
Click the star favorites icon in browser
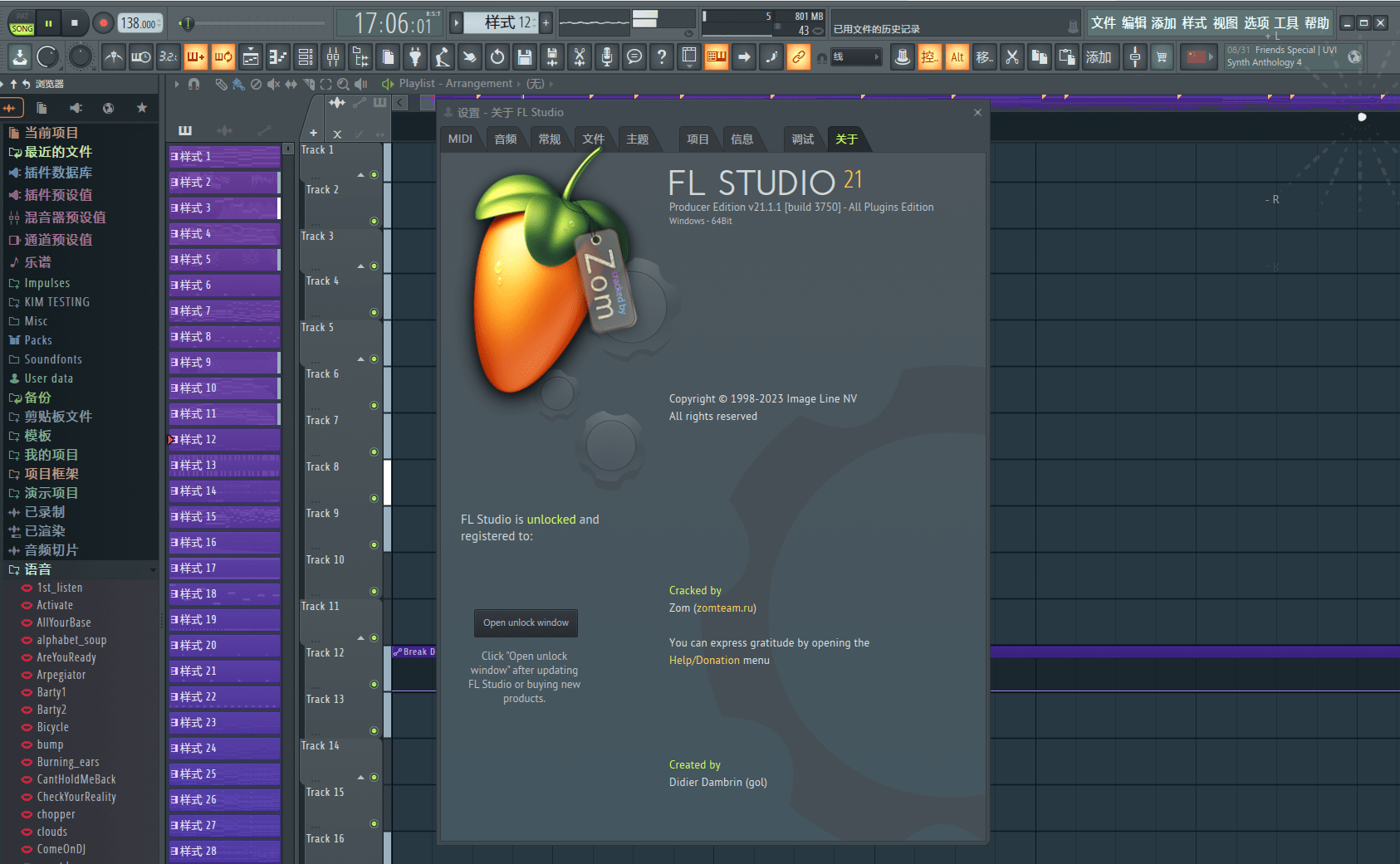click(x=142, y=108)
